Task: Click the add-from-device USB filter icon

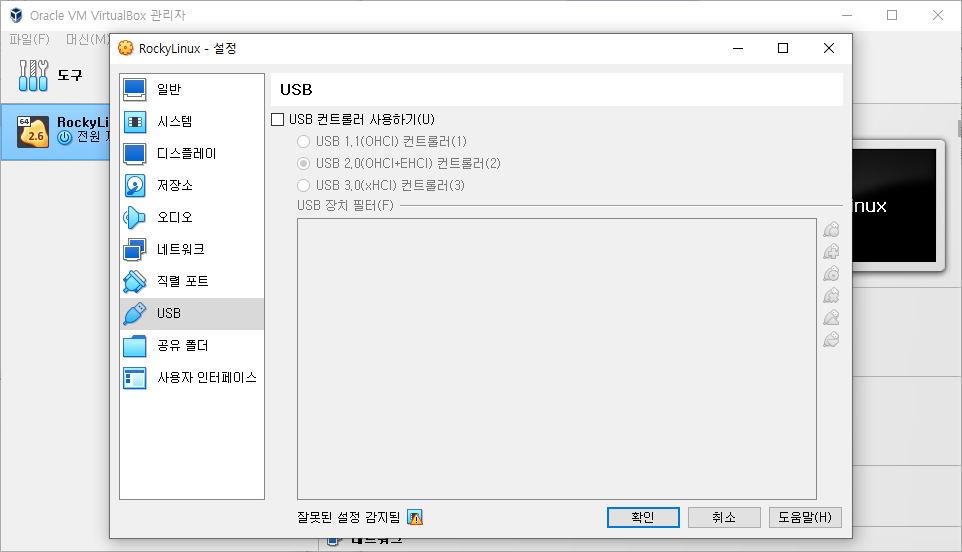Action: [831, 251]
